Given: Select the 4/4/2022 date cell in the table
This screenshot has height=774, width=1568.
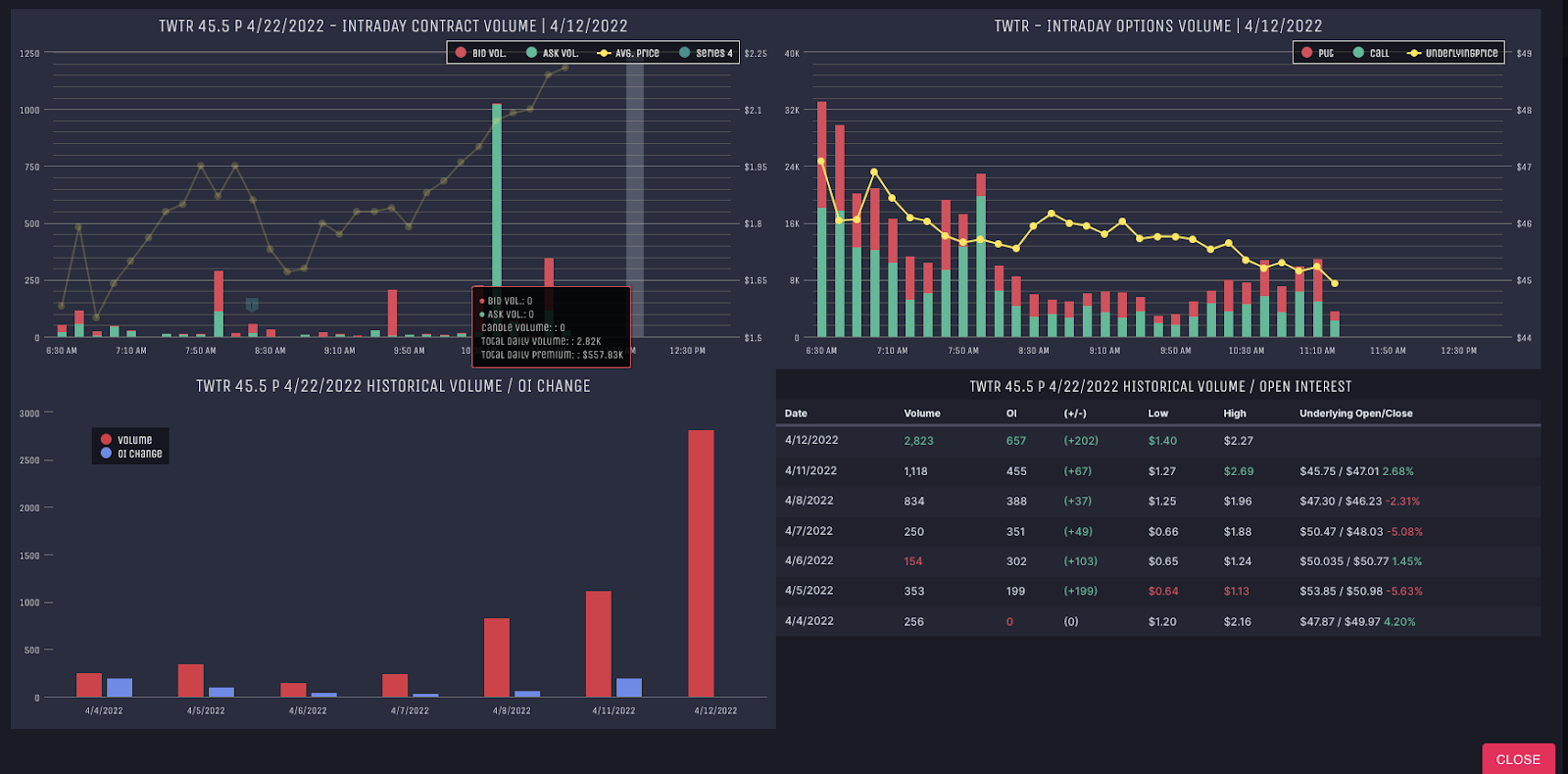Looking at the screenshot, I should point(808,621).
